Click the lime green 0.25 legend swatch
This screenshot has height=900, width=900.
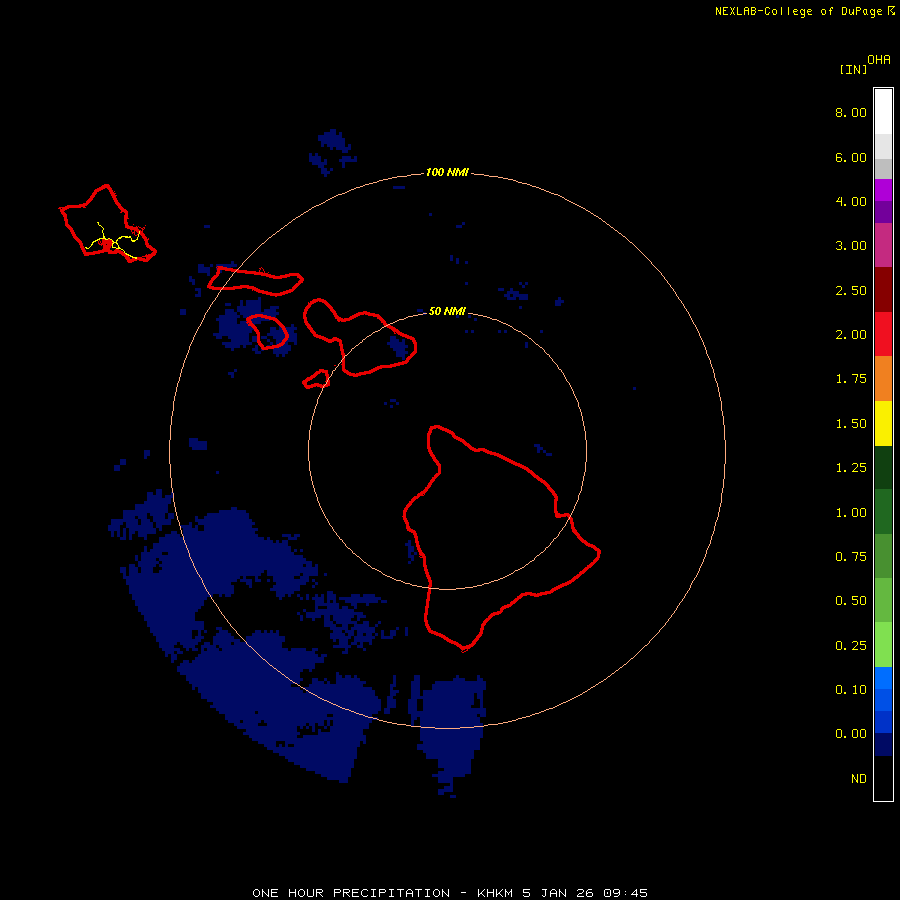pos(883,645)
